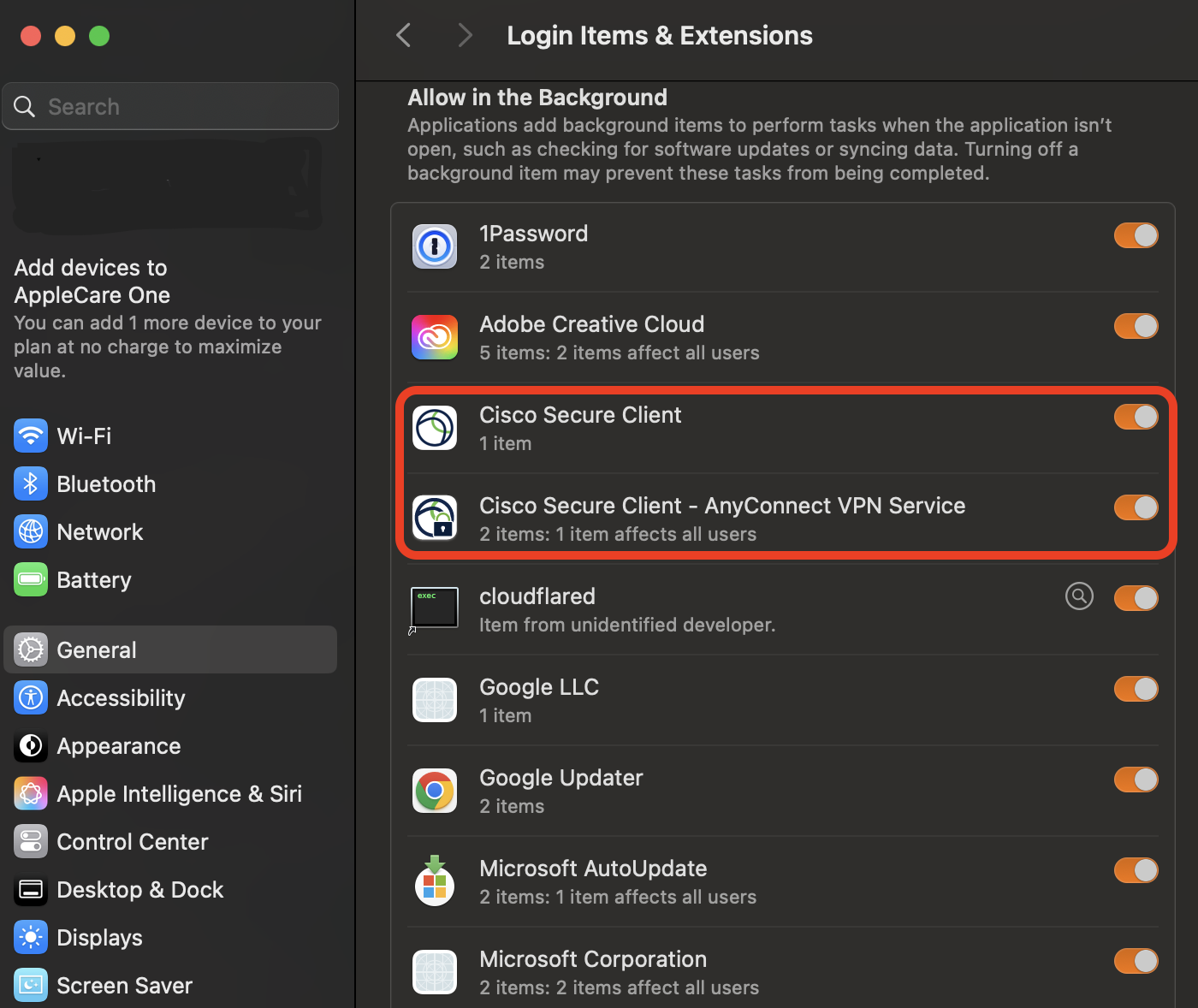
Task: Open Control Center settings
Action: [x=170, y=841]
